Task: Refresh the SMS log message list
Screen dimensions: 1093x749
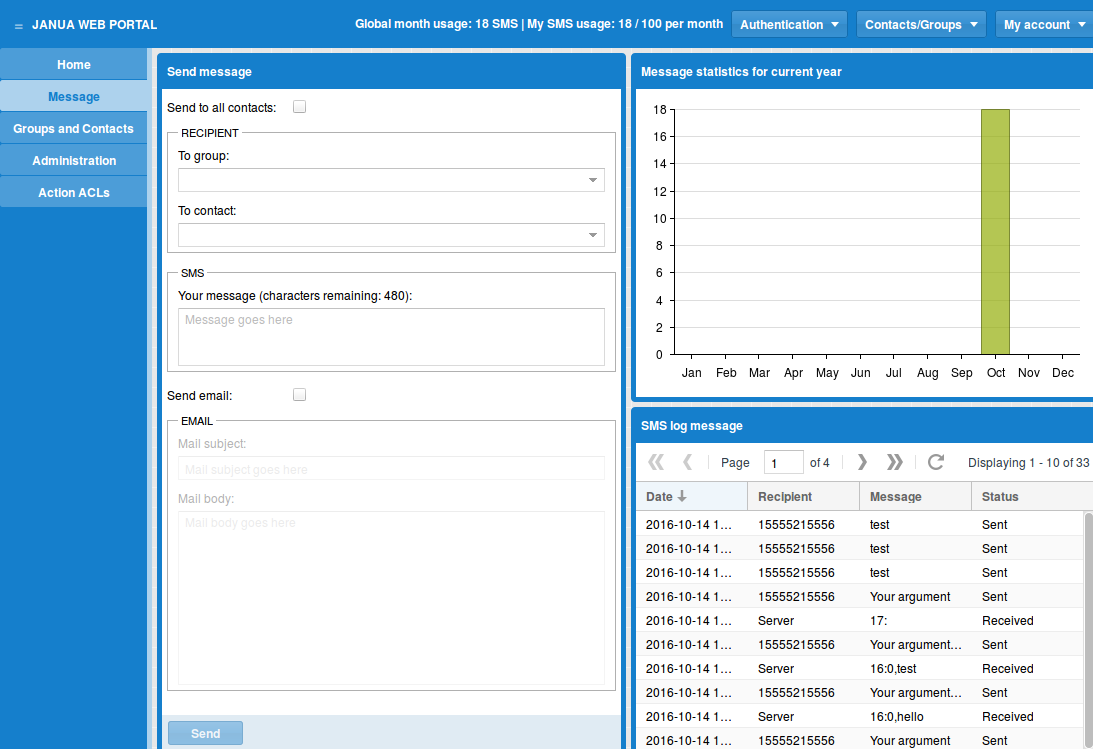Action: tap(935, 462)
